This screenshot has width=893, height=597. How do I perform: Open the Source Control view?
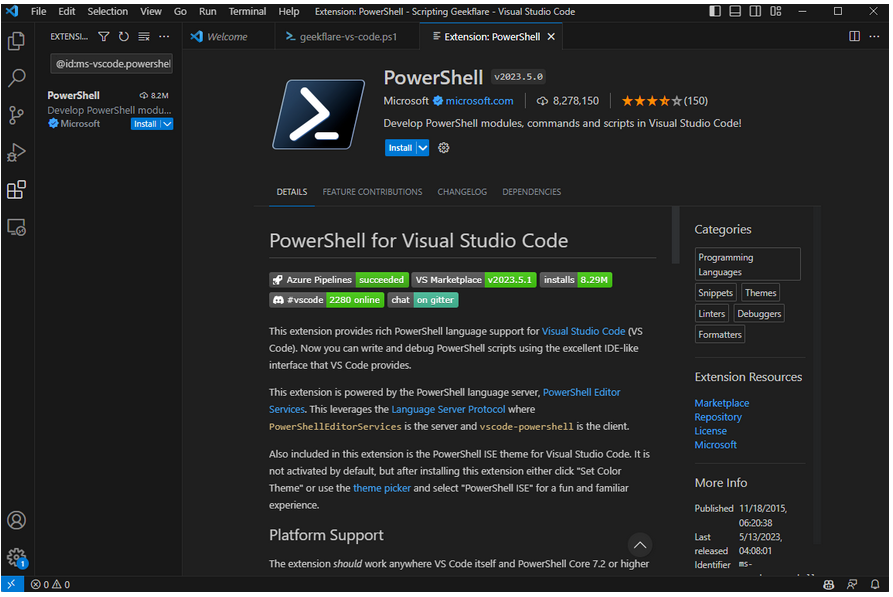pos(17,115)
